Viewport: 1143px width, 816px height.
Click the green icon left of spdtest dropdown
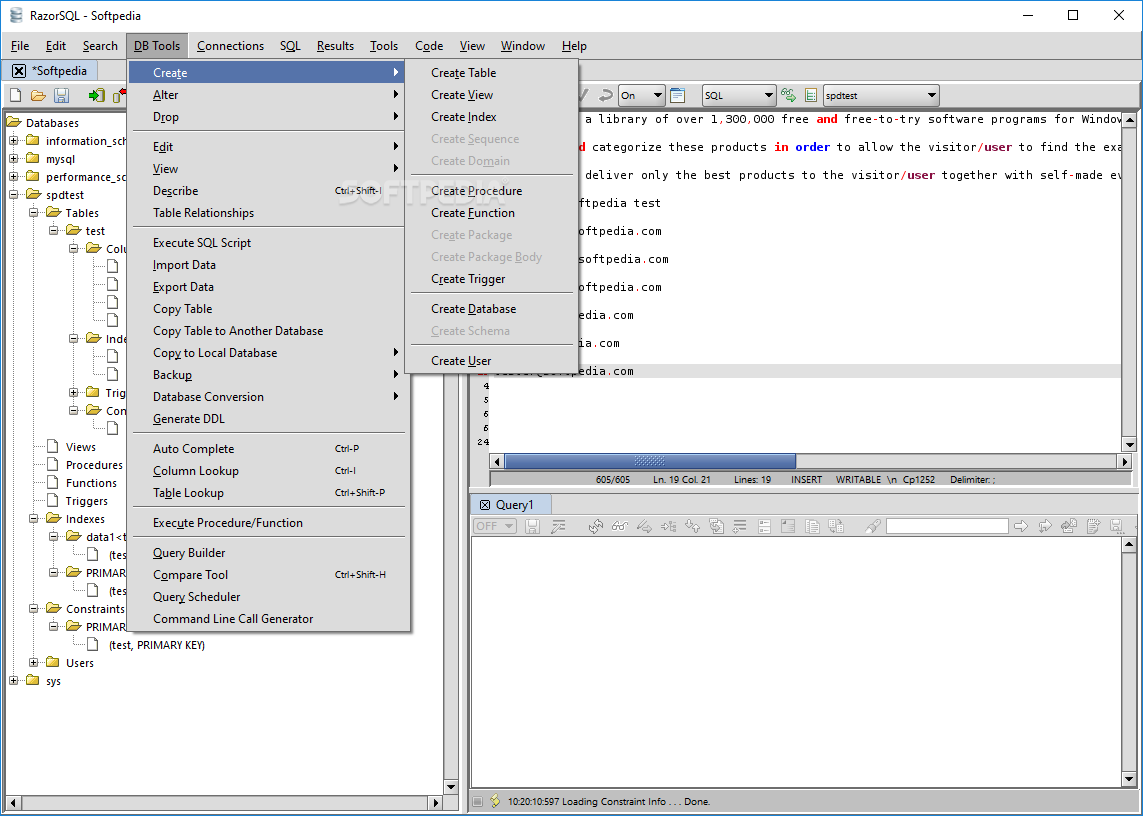(811, 96)
